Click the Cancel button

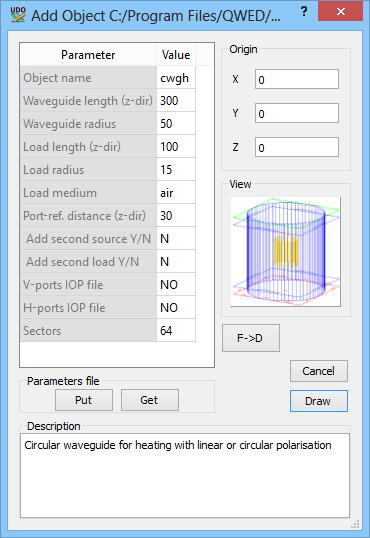point(319,371)
